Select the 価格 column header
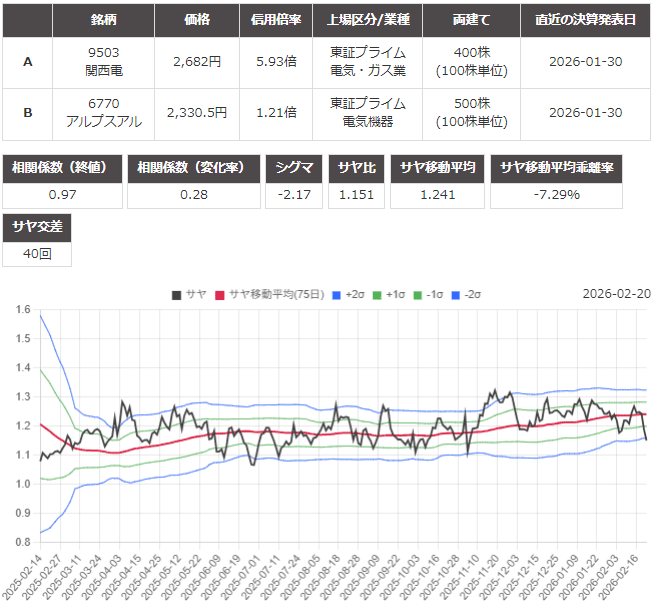 (x=198, y=20)
